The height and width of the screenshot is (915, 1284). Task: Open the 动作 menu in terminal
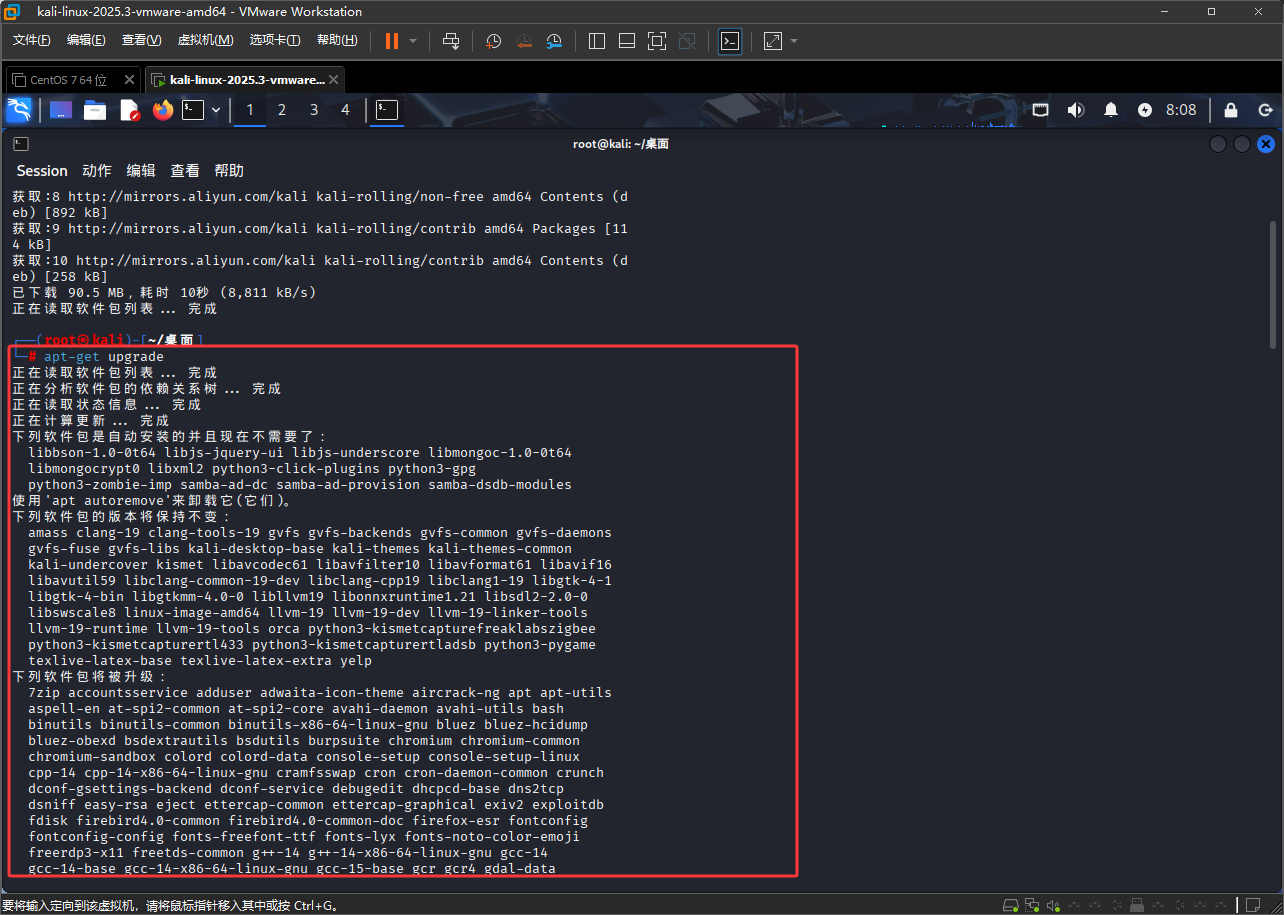97,171
